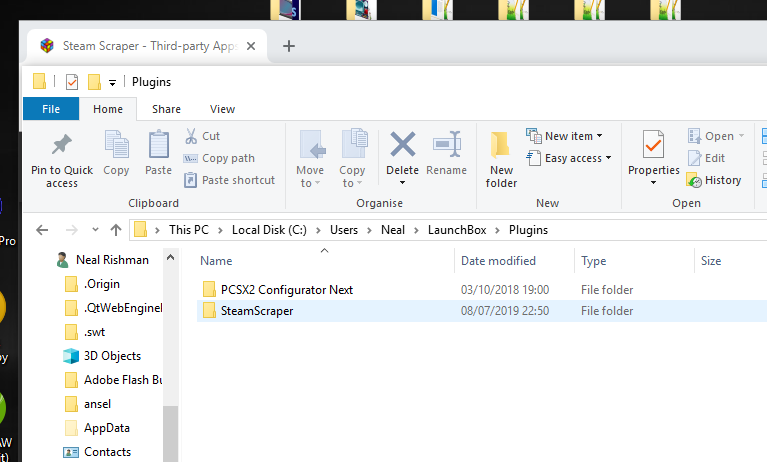Click navigation pane scroll up arrow
Screen dimensions: 767x462
pos(170,257)
